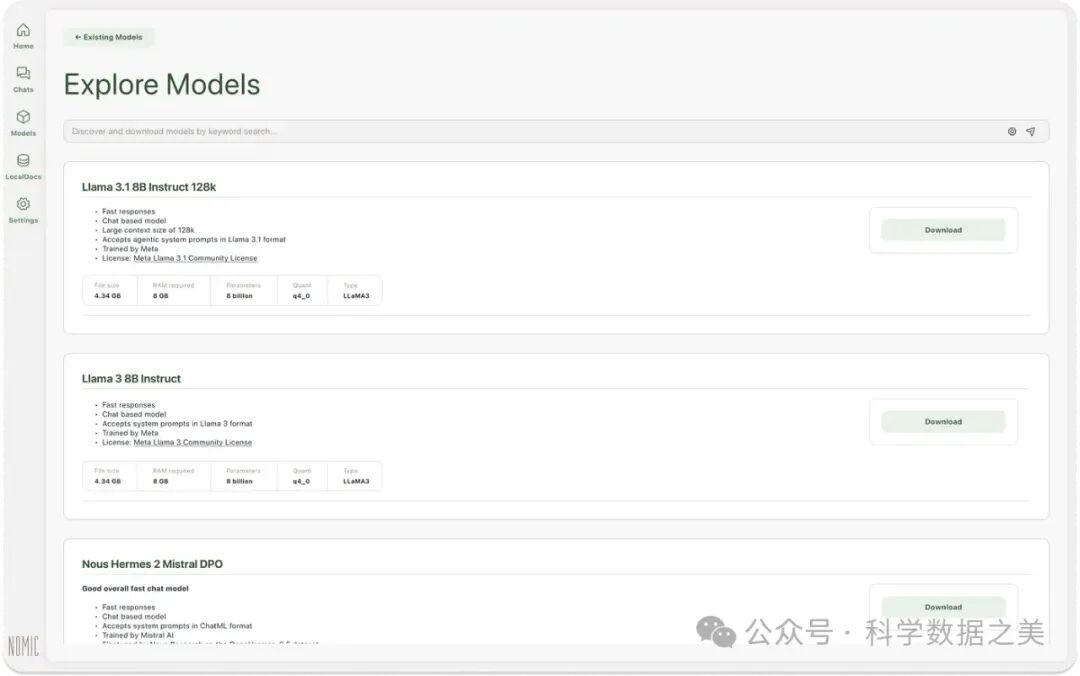Open the Meta Llama 3.1 Community License link
This screenshot has width=1080, height=676.
(195, 258)
